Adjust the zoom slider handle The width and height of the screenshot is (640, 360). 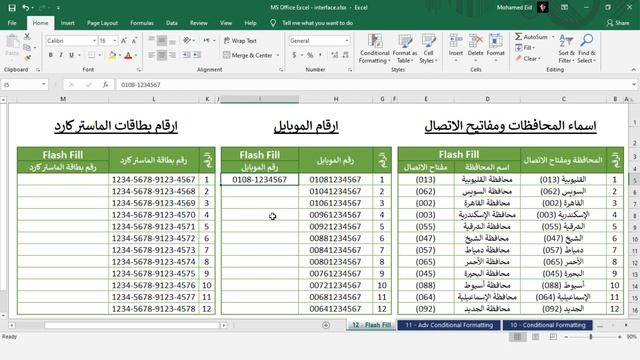pos(591,337)
